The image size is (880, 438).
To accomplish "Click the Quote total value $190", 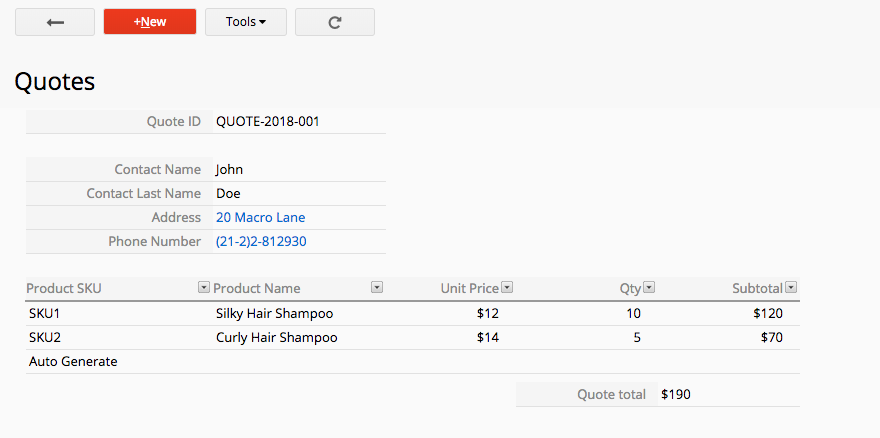I will (x=676, y=394).
